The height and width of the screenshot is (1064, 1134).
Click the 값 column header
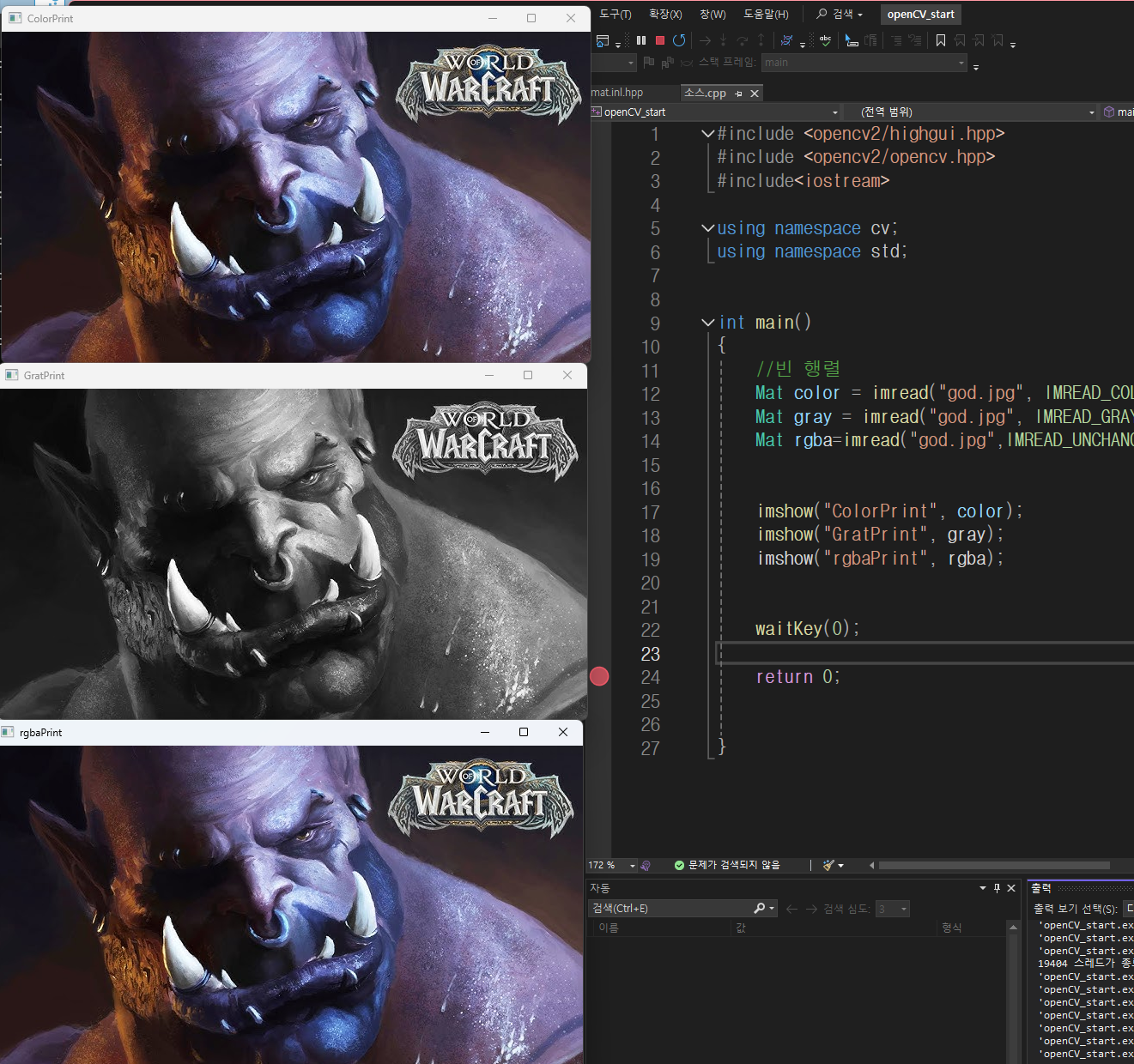click(741, 928)
